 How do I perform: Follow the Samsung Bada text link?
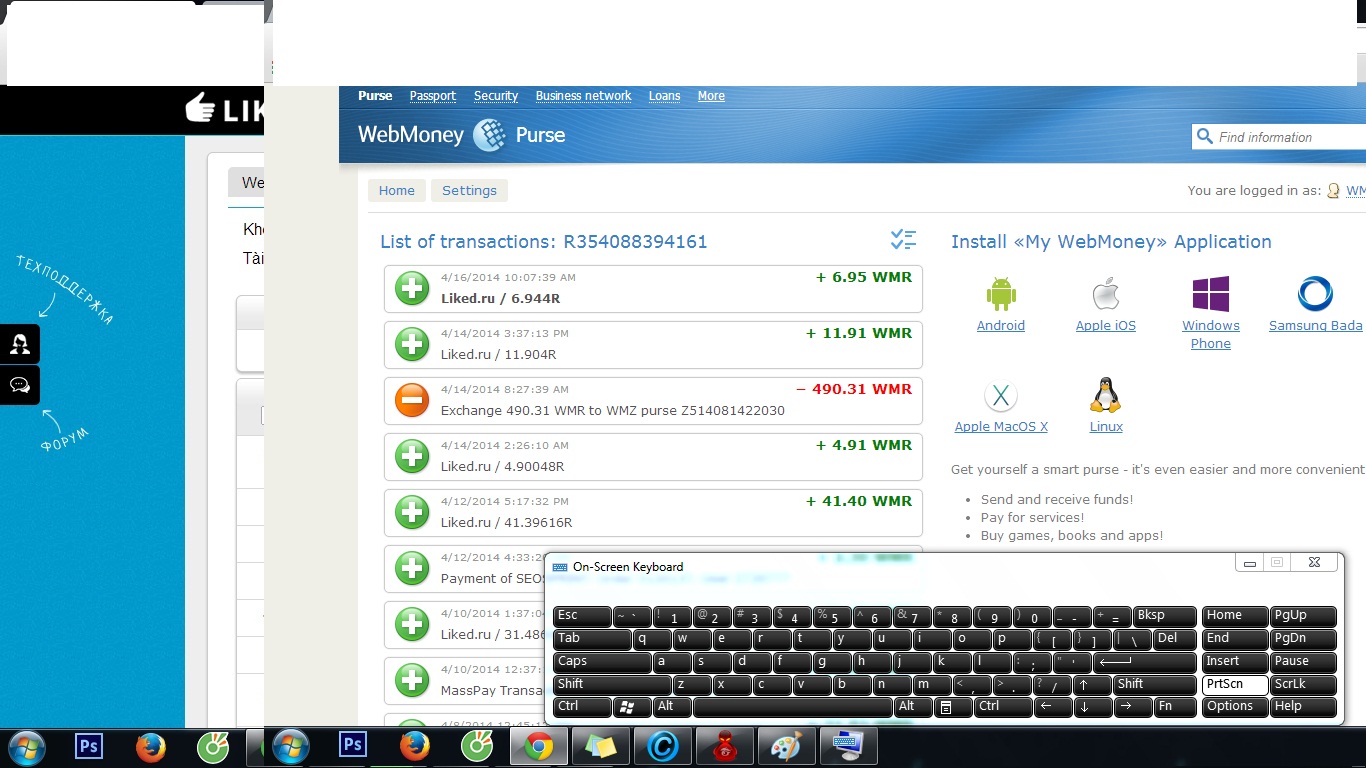(1316, 326)
